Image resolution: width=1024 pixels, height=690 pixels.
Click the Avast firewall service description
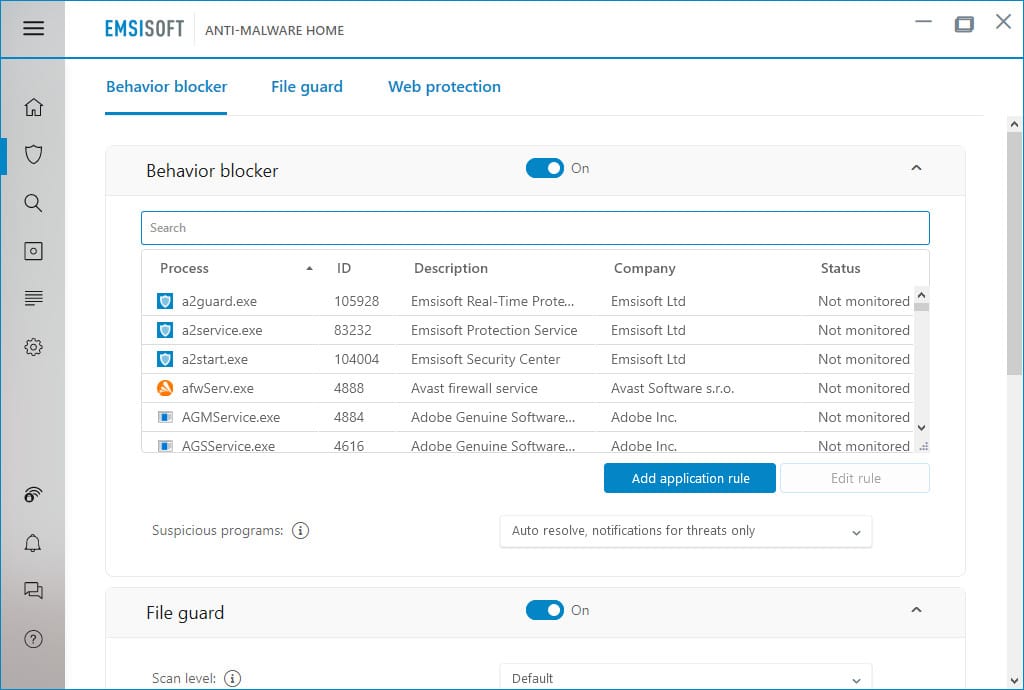(x=474, y=388)
